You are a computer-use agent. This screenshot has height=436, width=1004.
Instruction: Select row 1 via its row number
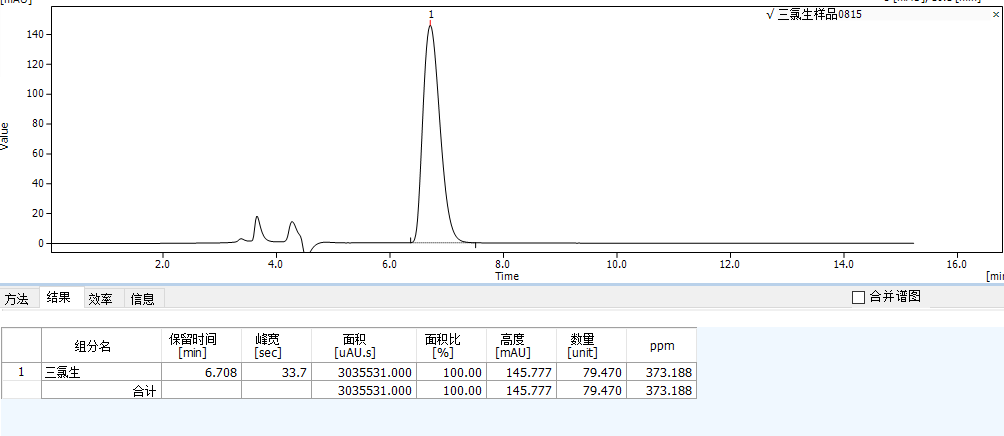(x=21, y=372)
